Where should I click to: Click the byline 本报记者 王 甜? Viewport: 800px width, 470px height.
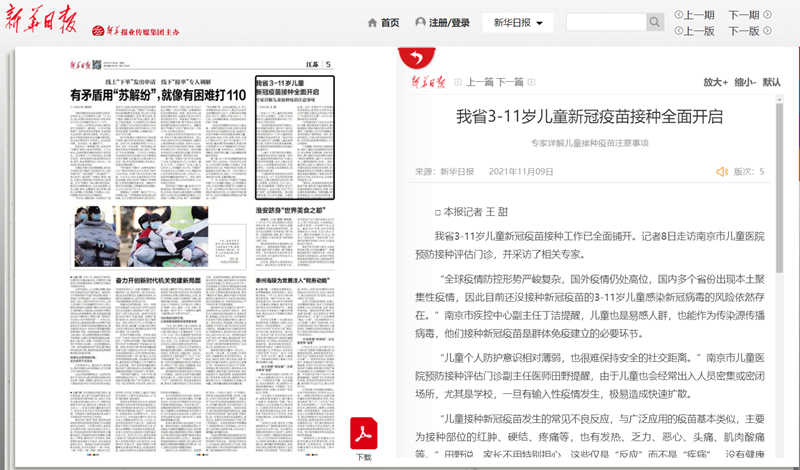pos(471,212)
